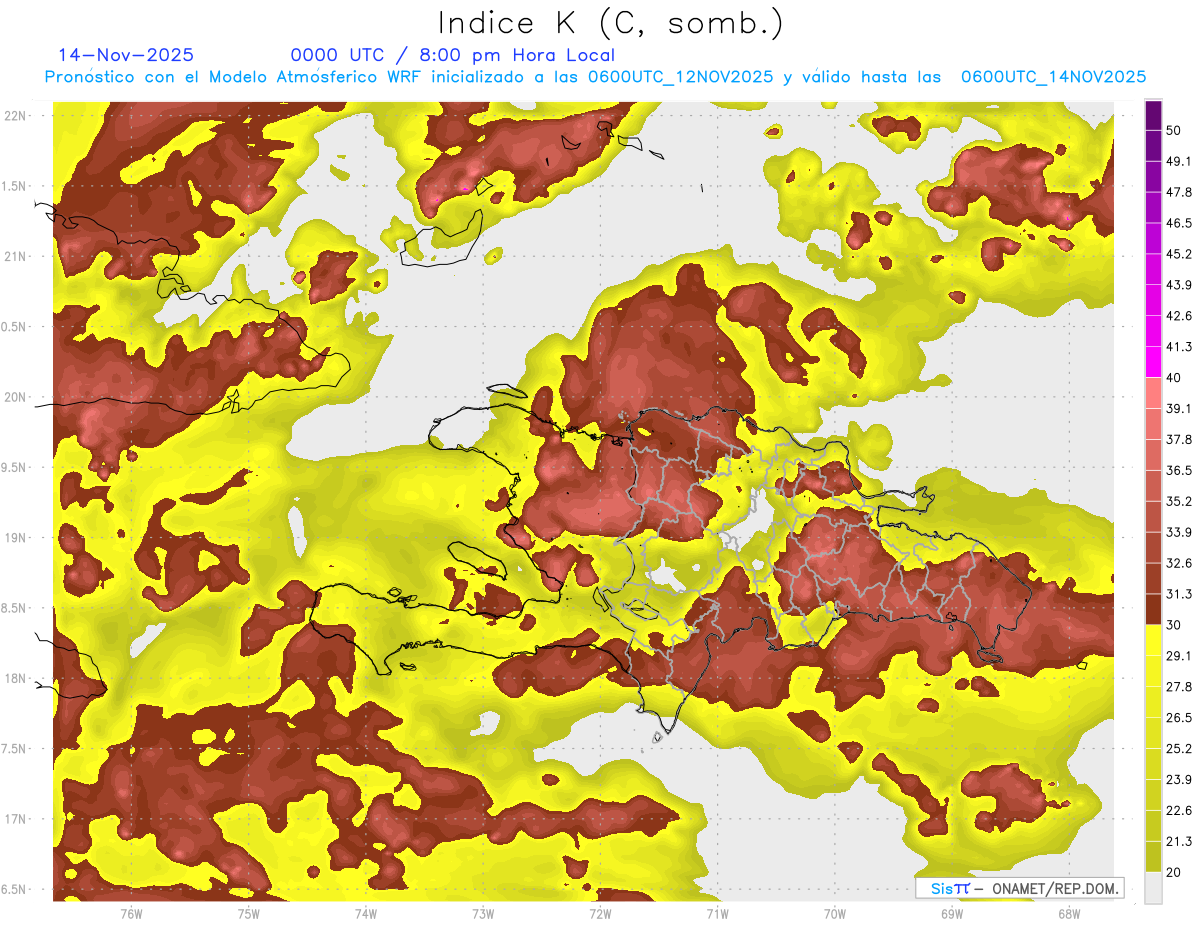1200x927 pixels.
Task: Click the '50' color bar label
Action: coord(1174,130)
